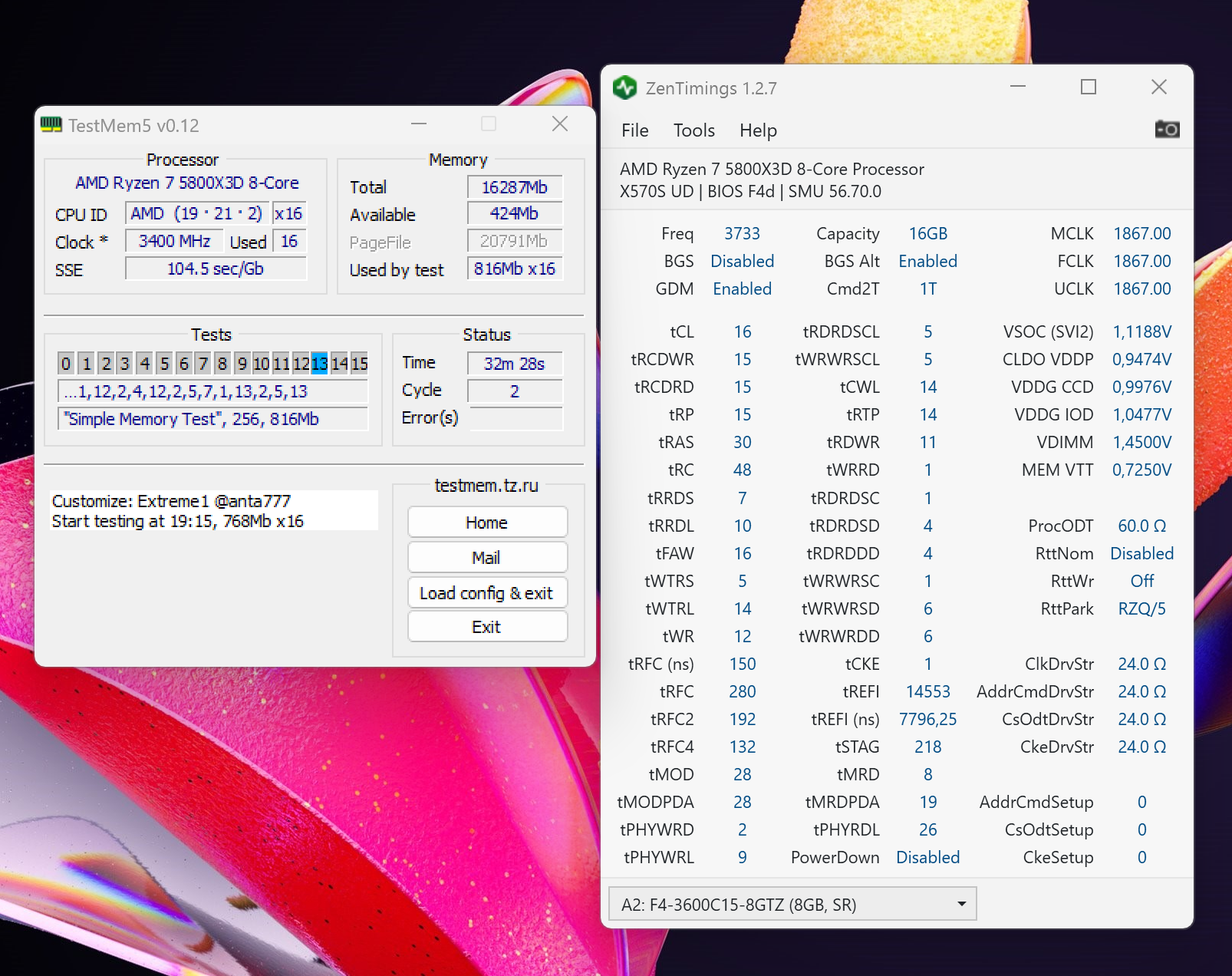Close the TestMem5 window

point(560,124)
